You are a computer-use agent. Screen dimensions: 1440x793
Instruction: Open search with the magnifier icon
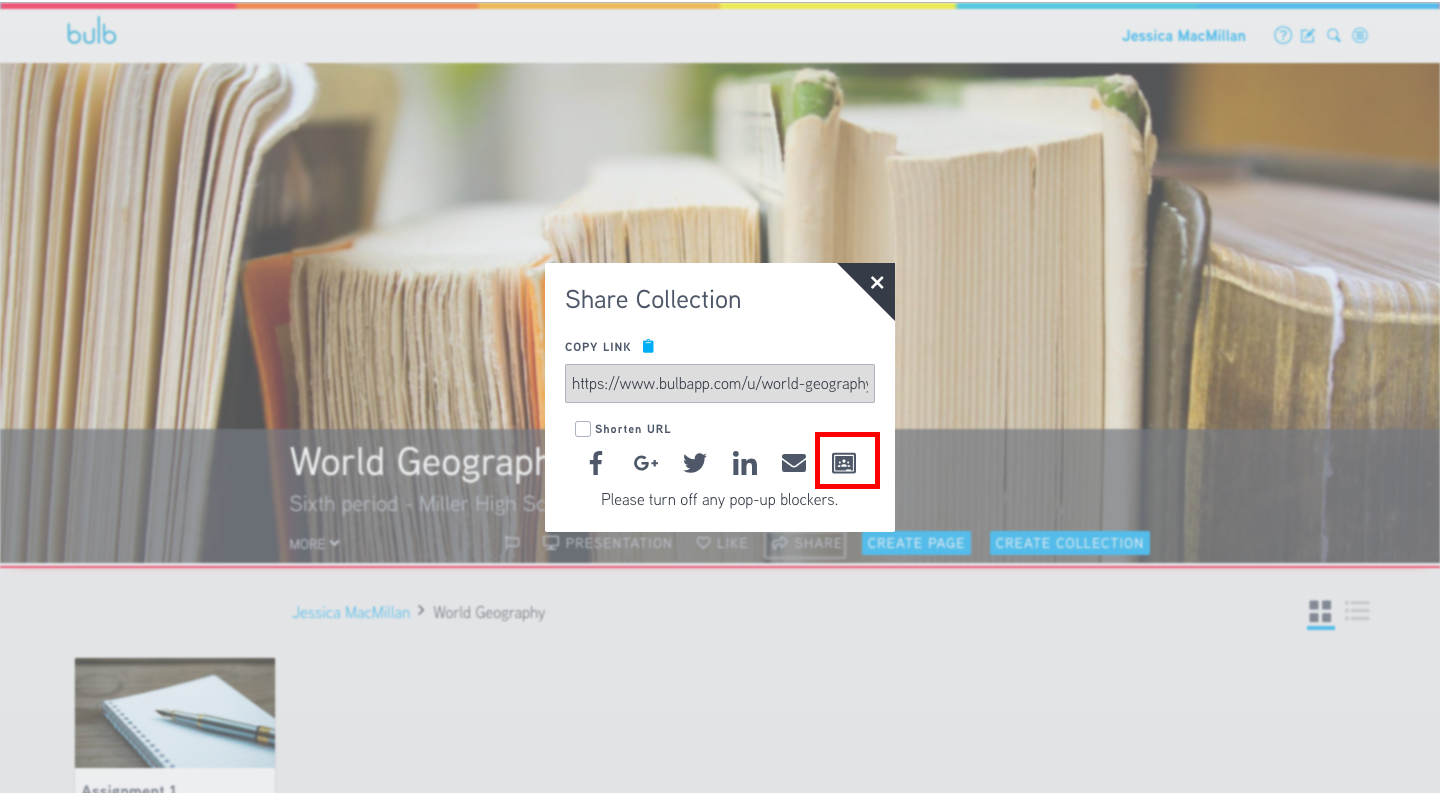click(1333, 36)
